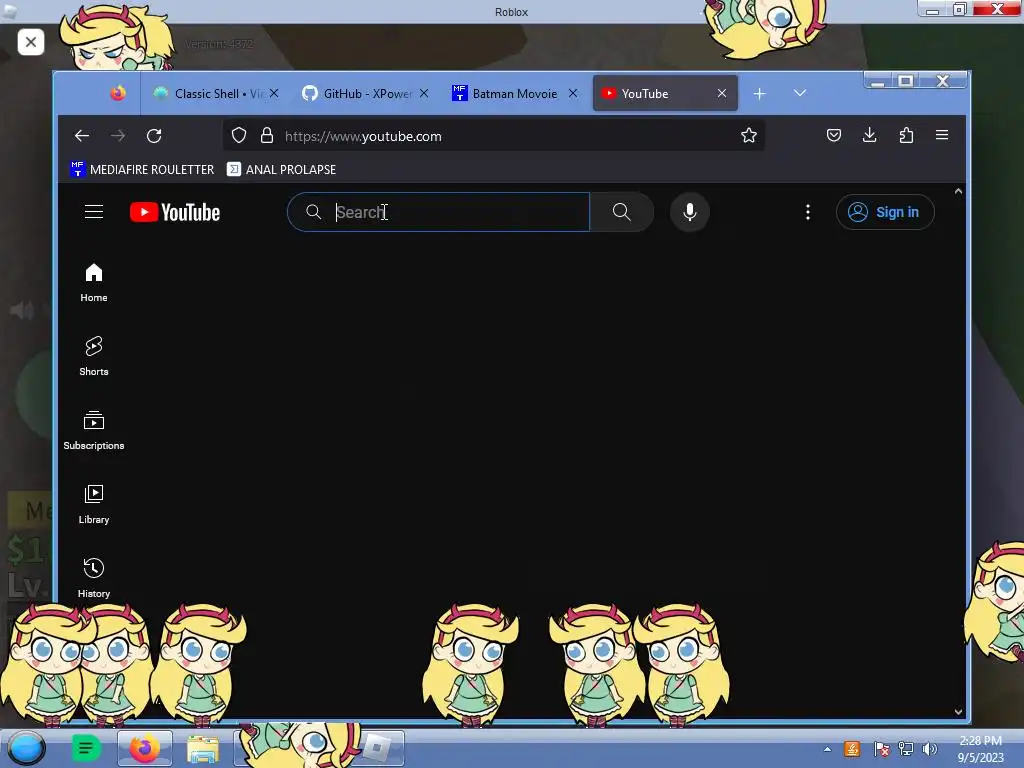
Task: Focus the YouTube Search field
Action: click(438, 212)
